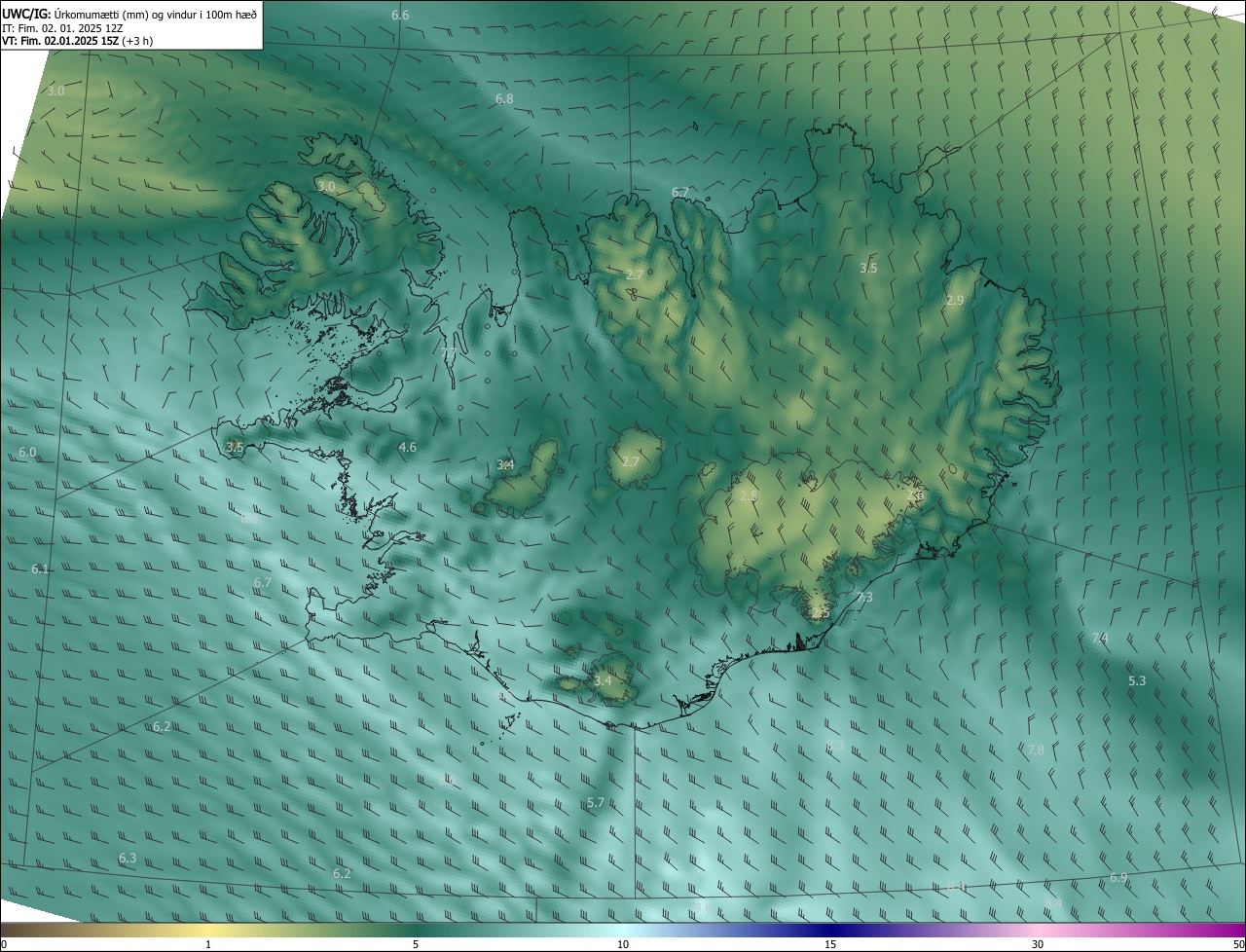Image resolution: width=1246 pixels, height=952 pixels.
Task: Click the 0 tick on the color scale
Action: click(x=4, y=945)
